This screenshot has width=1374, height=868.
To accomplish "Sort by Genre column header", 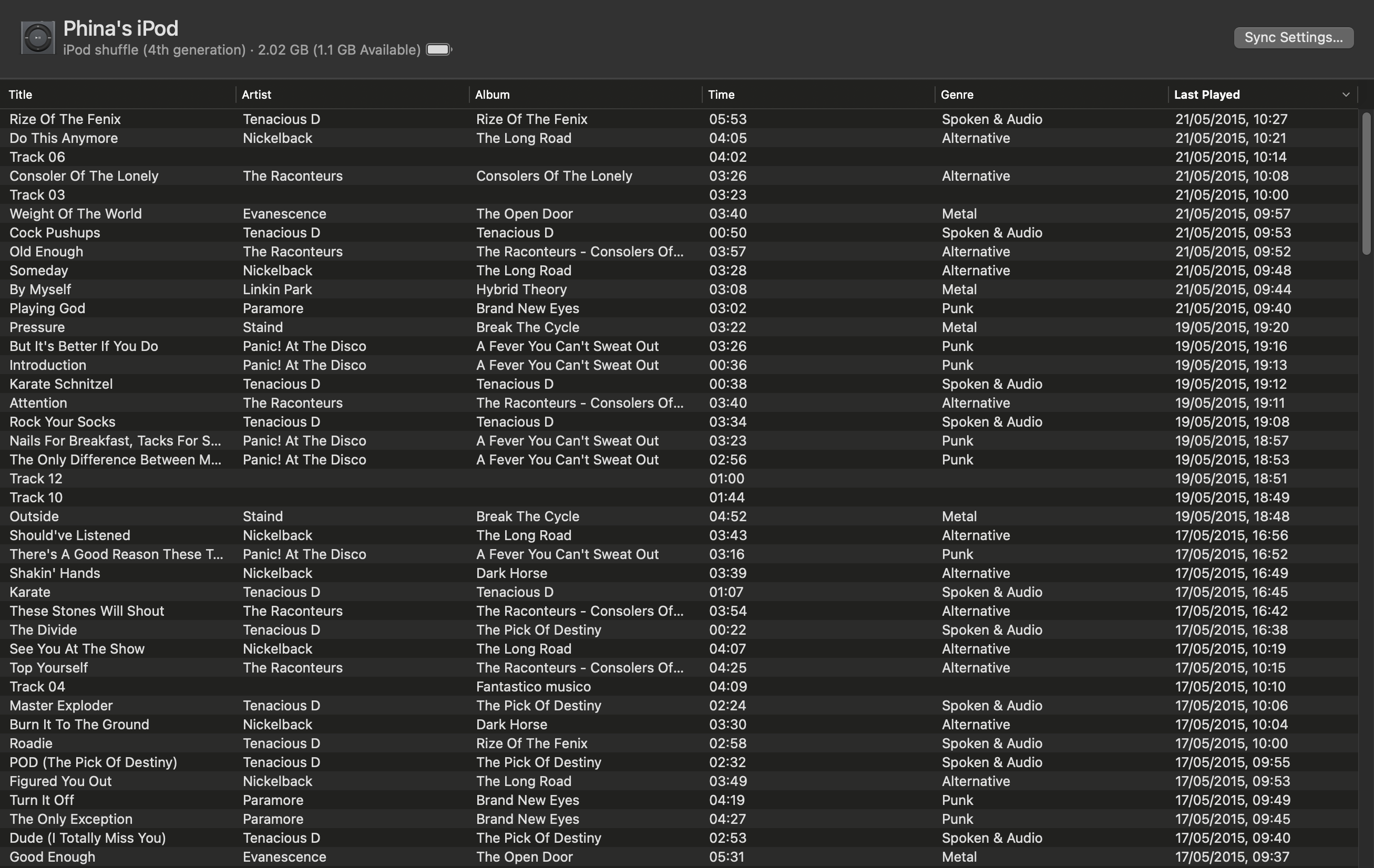I will [957, 95].
